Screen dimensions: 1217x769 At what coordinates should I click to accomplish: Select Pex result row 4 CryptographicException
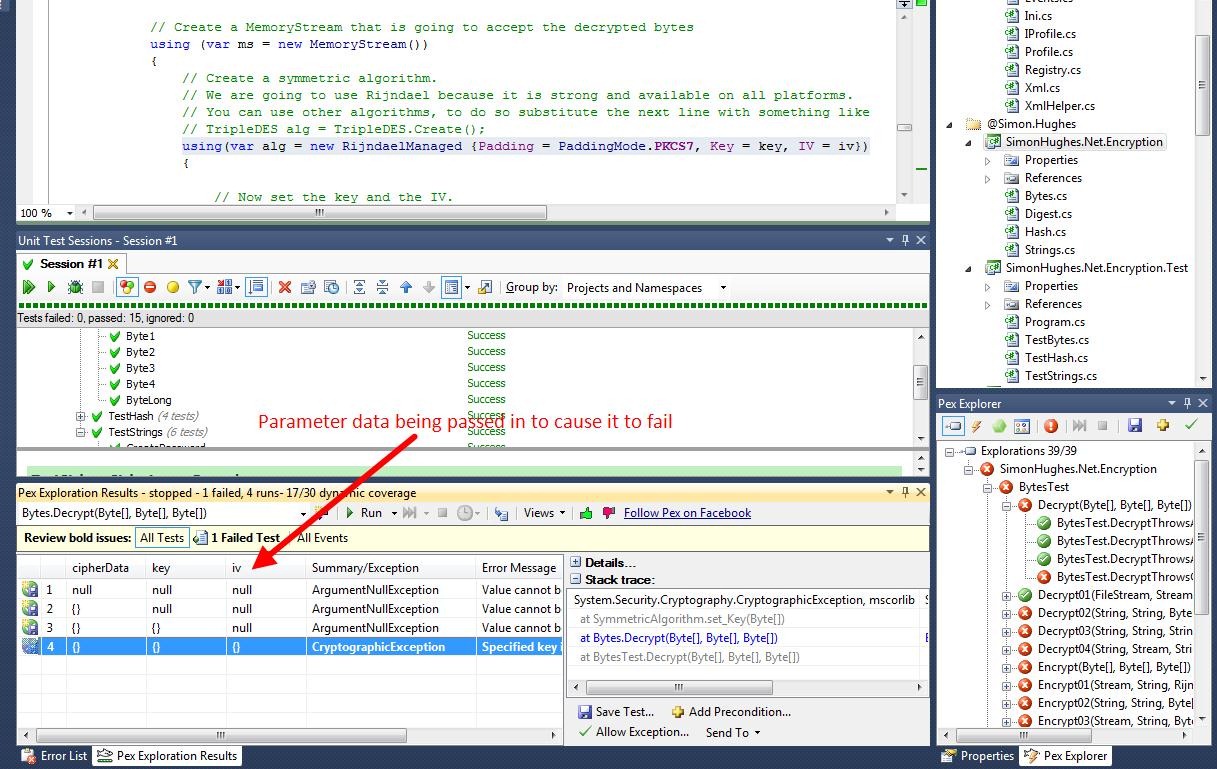tap(290, 647)
